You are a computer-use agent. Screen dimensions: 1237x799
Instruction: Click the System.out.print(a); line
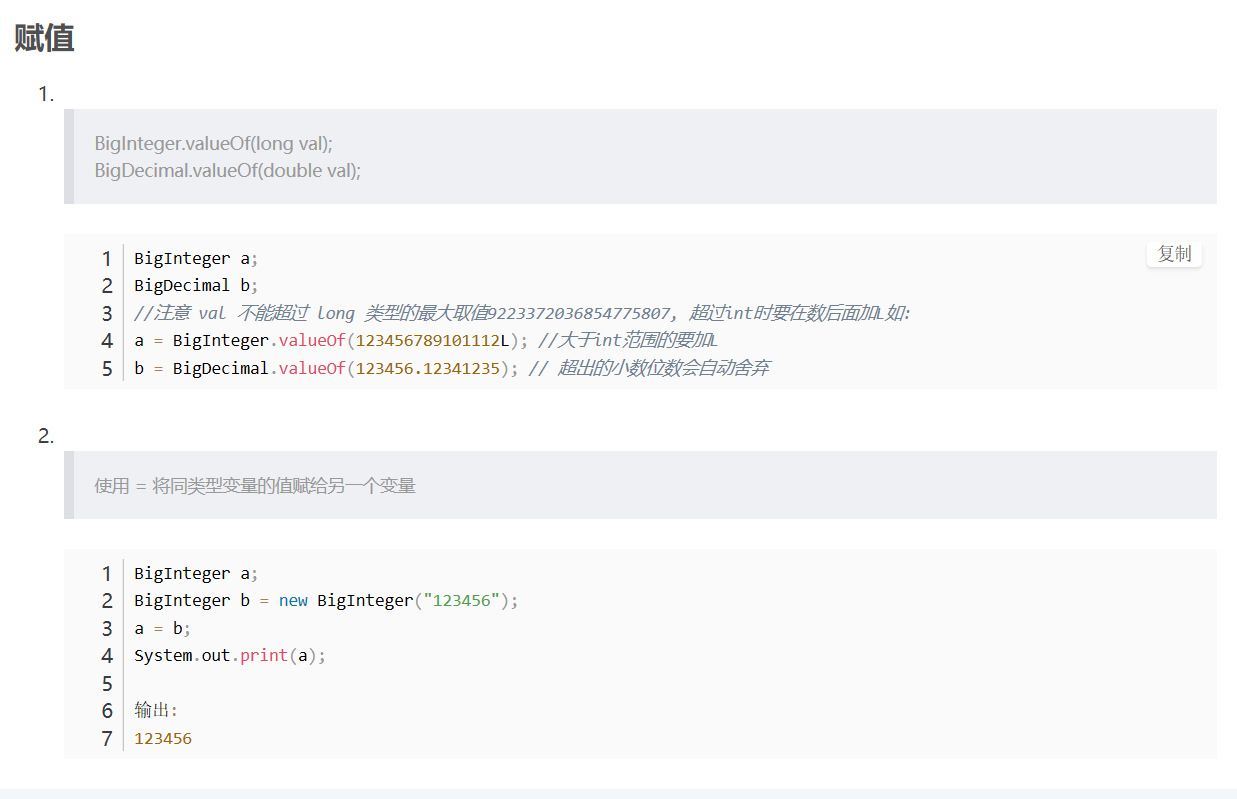tap(230, 656)
